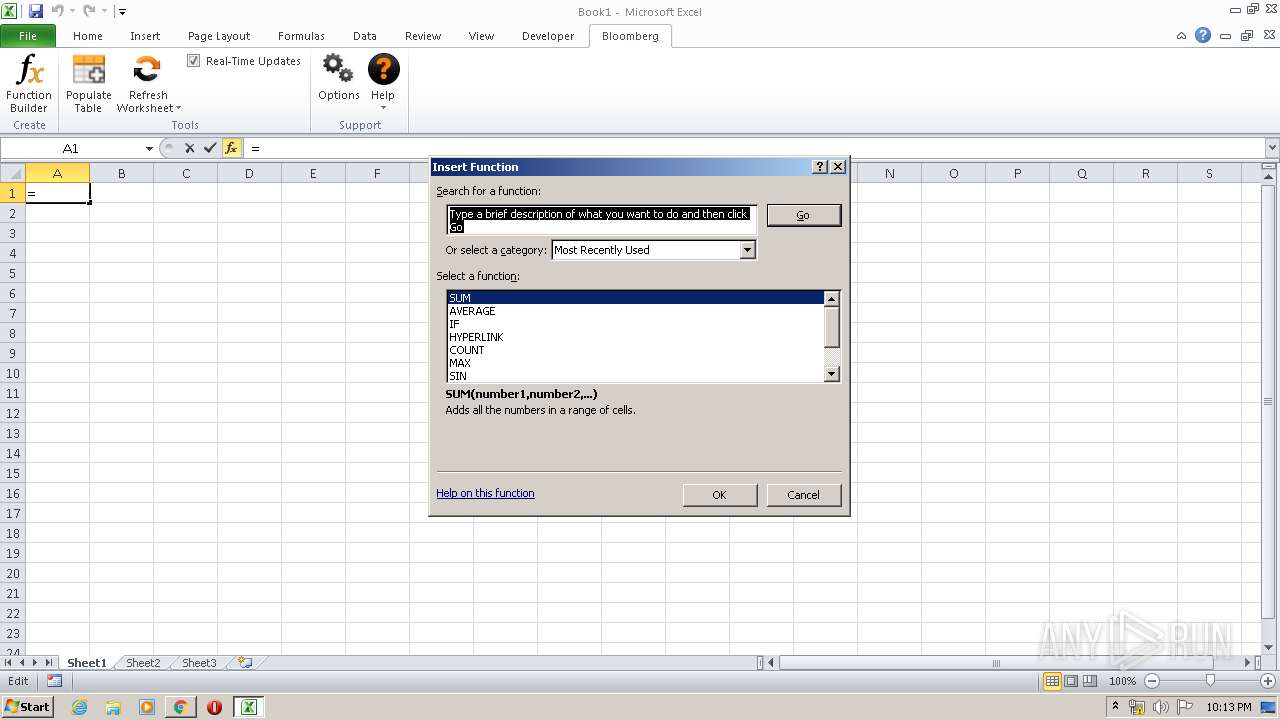
Task: Click the Excel Help question icon
Action: pyautogui.click(x=1203, y=35)
